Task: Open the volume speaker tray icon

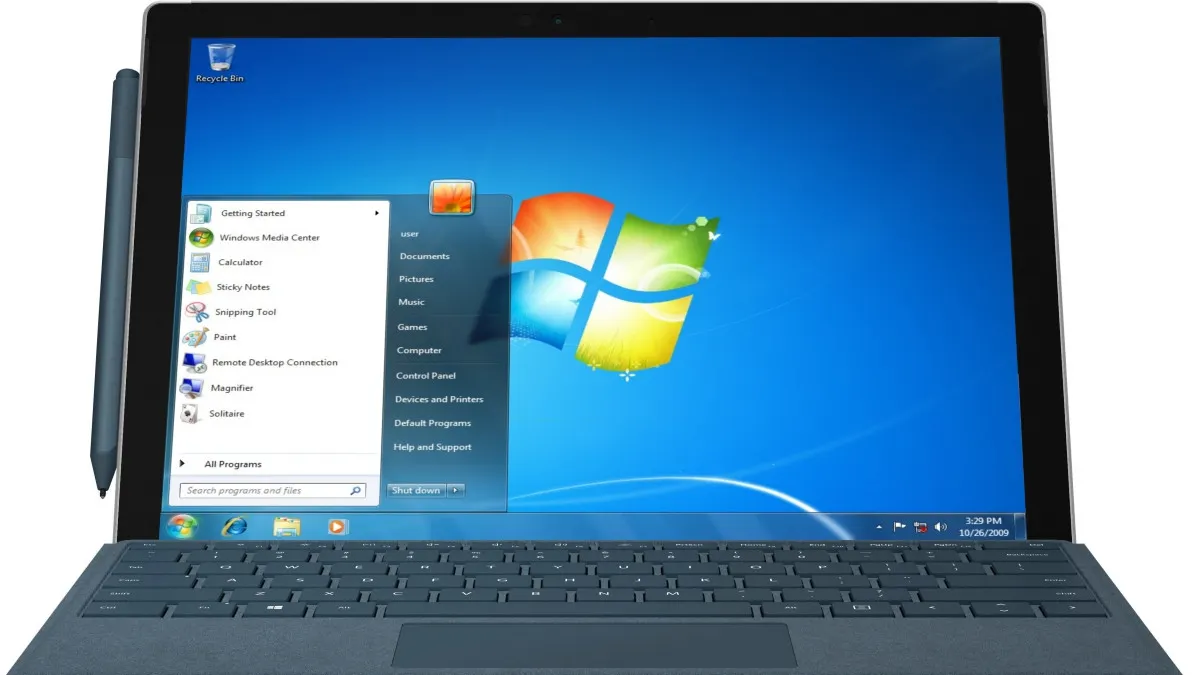Action: (942, 526)
